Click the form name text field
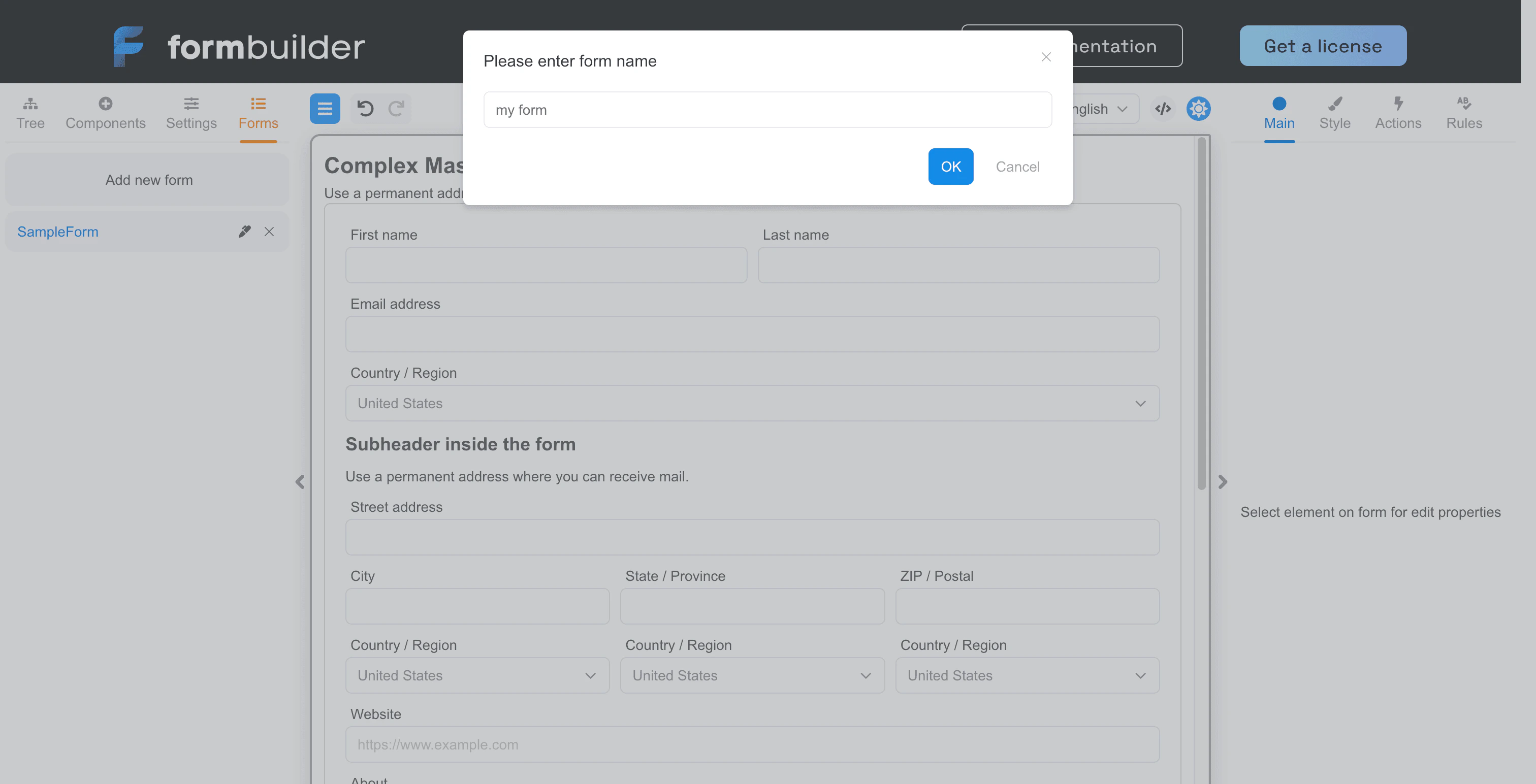The height and width of the screenshot is (784, 1536). [x=767, y=110]
